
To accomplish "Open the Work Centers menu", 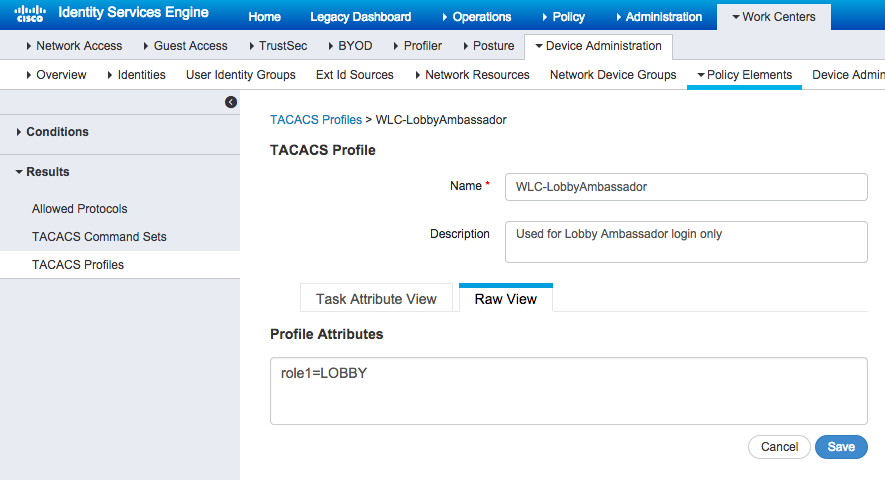I will (774, 17).
